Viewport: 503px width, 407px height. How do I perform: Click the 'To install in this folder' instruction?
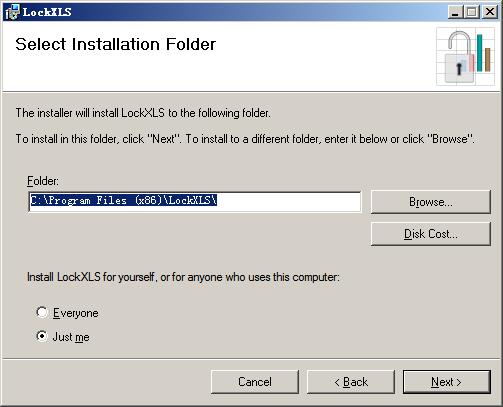(x=245, y=139)
